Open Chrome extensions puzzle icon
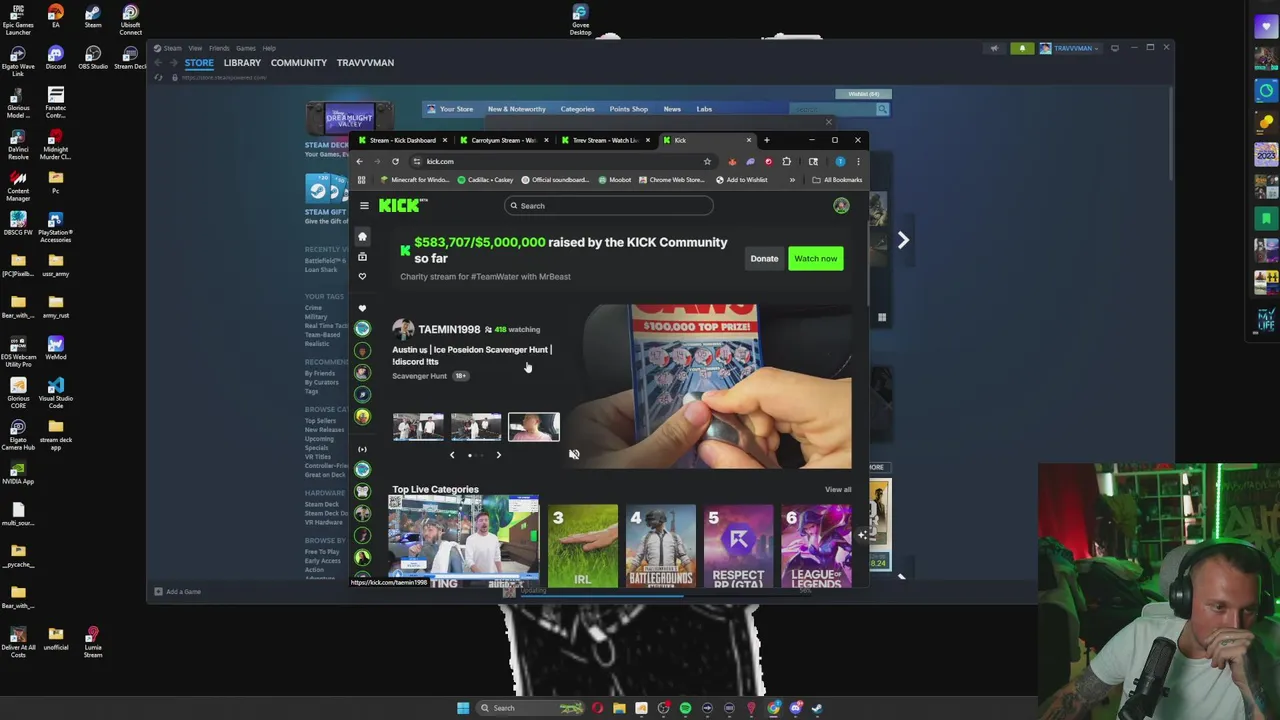 786,162
